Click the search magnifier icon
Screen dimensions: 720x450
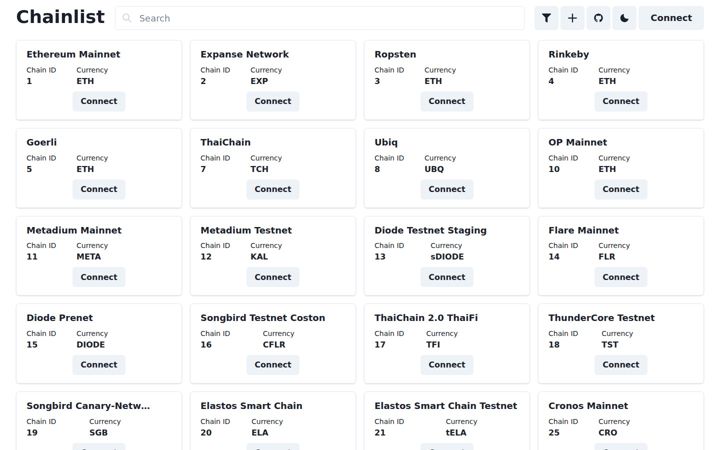[127, 18]
